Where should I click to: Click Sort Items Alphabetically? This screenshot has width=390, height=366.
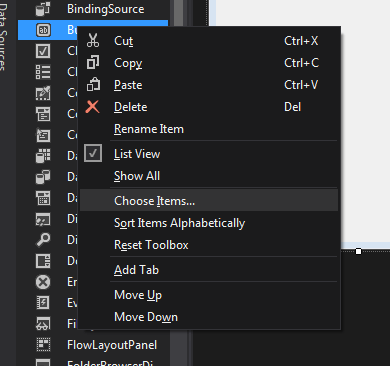[209, 223]
